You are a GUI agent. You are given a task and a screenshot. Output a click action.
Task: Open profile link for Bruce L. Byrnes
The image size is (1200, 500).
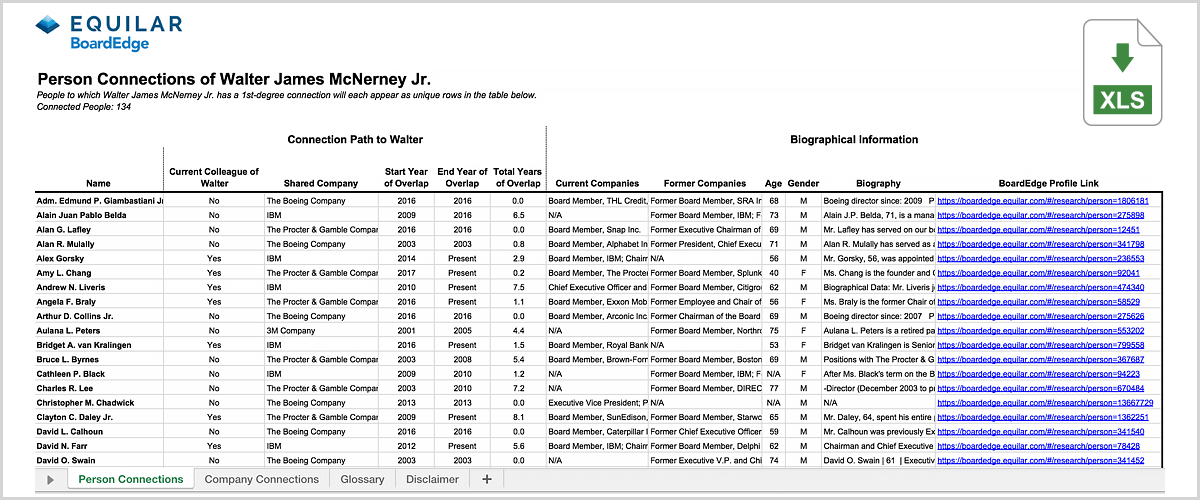click(x=1039, y=359)
